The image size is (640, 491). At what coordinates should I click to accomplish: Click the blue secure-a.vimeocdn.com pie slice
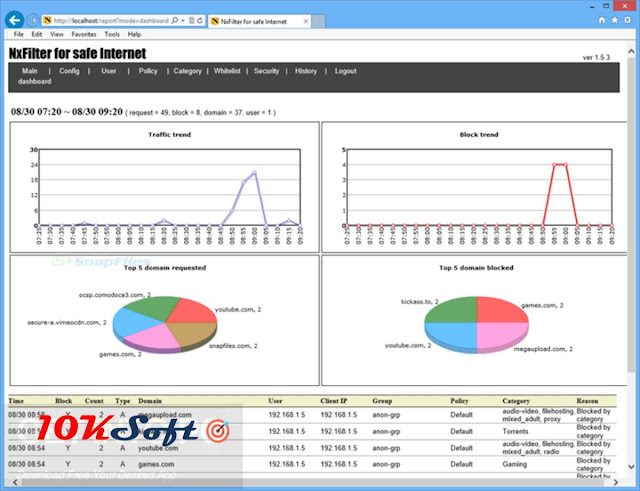tap(131, 322)
